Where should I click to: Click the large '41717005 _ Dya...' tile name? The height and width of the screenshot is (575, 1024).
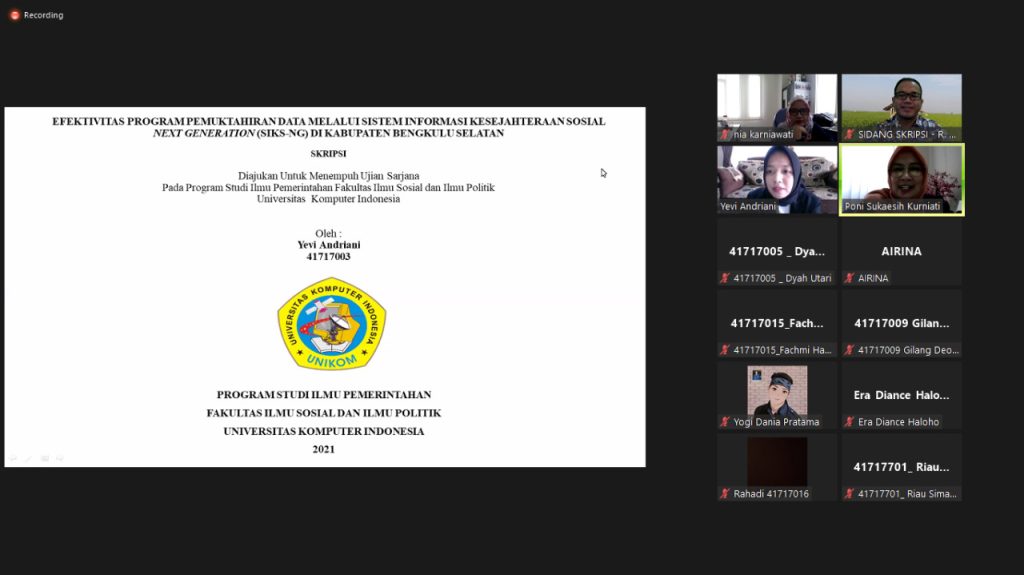tap(777, 252)
